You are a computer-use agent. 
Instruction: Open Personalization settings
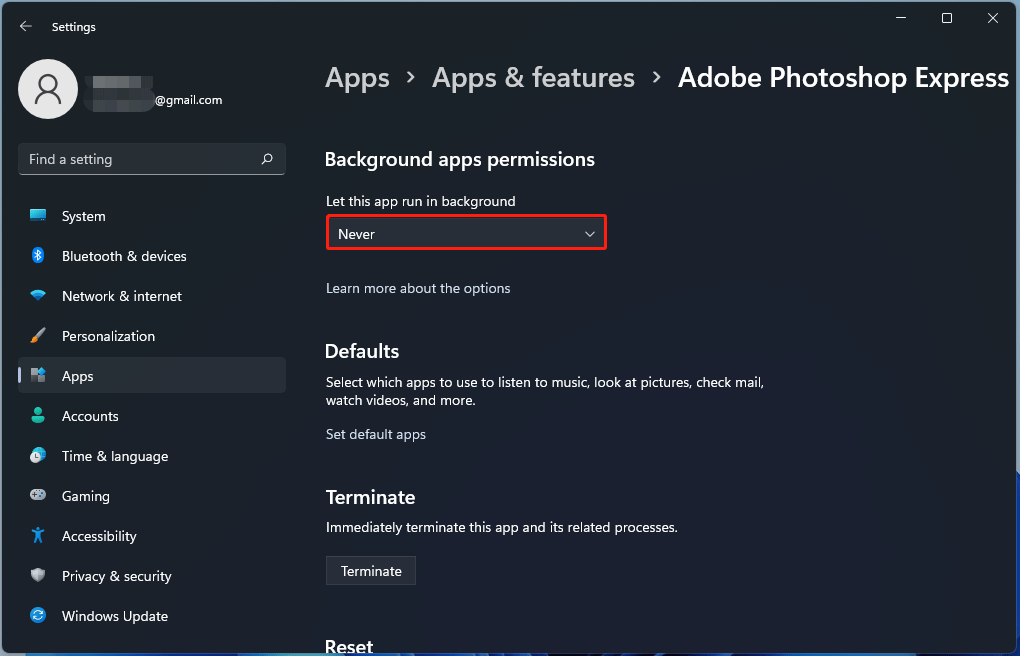coord(152,336)
